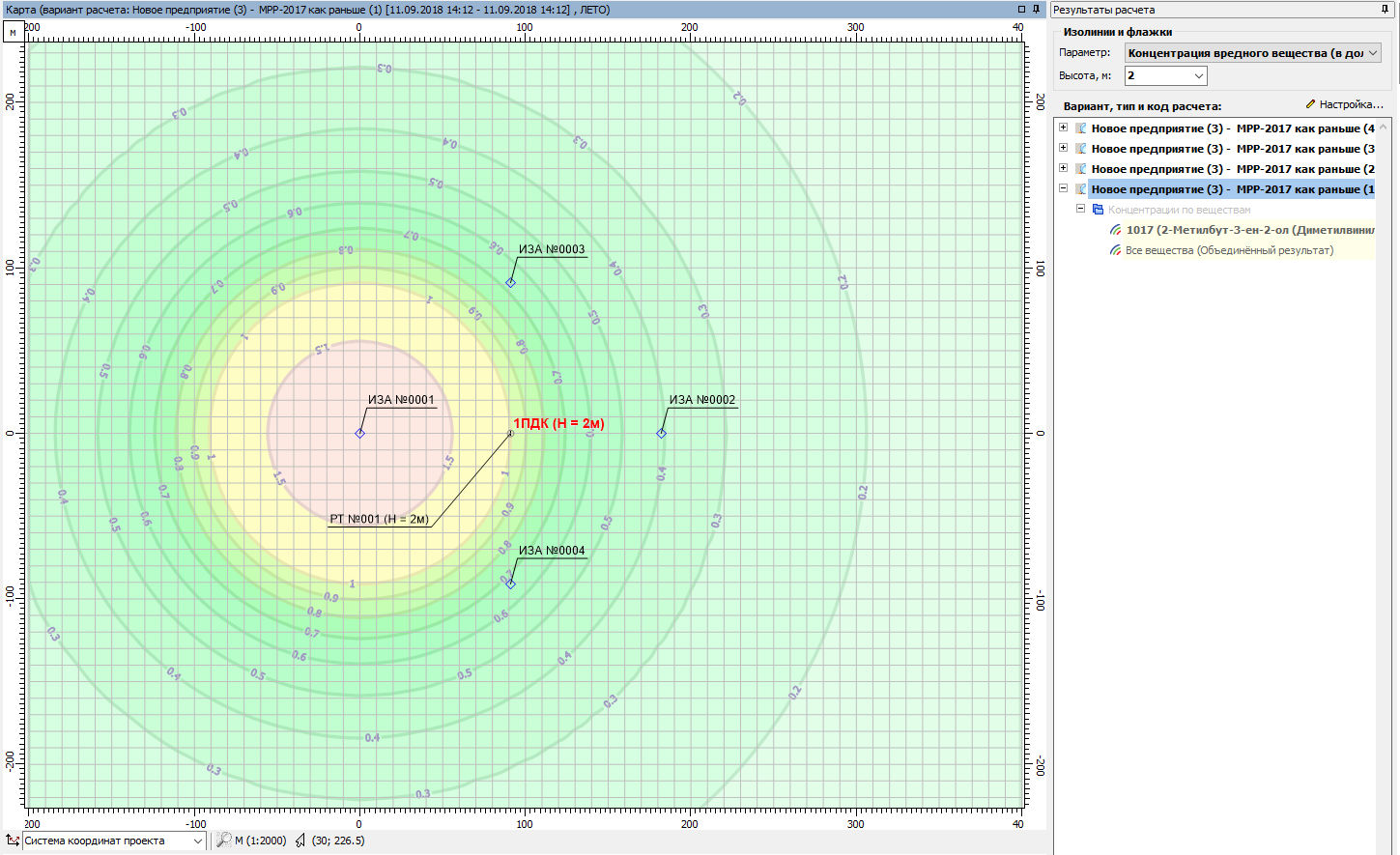The width and height of the screenshot is (1400, 855).
Task: Click the magnifier scale icon in status bar
Action: click(x=223, y=841)
